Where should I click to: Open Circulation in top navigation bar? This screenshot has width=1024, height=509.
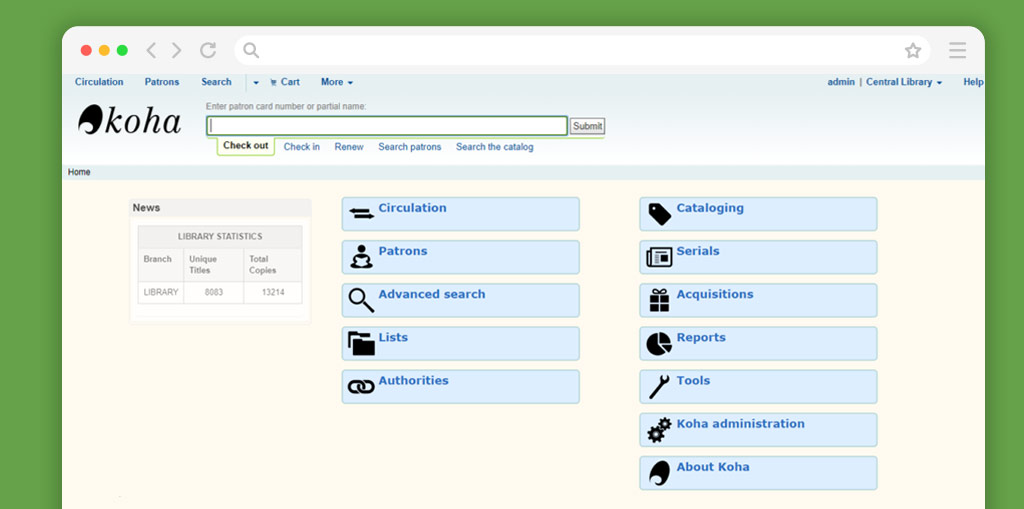99,82
